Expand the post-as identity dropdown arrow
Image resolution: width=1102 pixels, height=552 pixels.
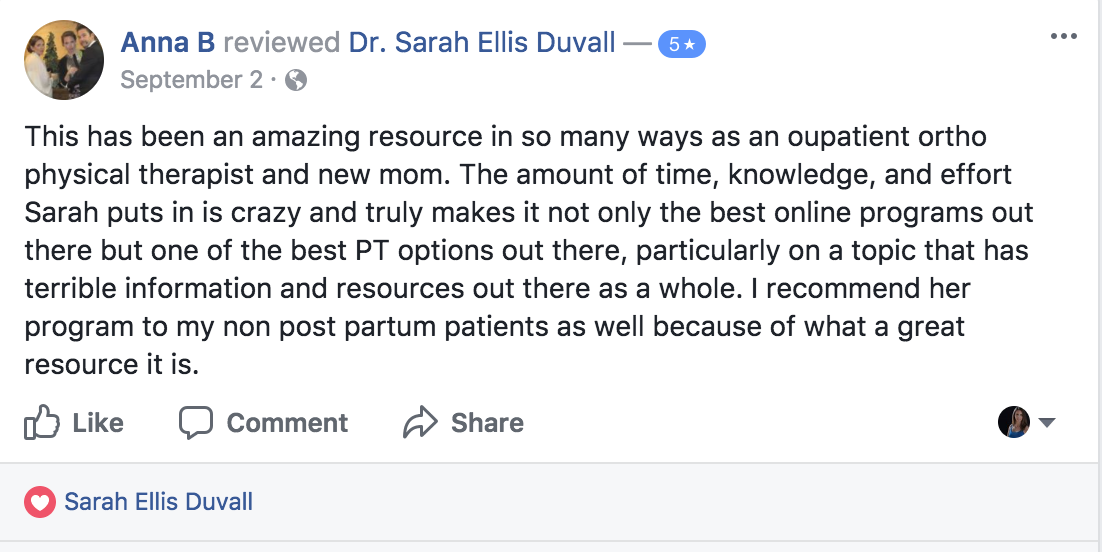point(1047,423)
